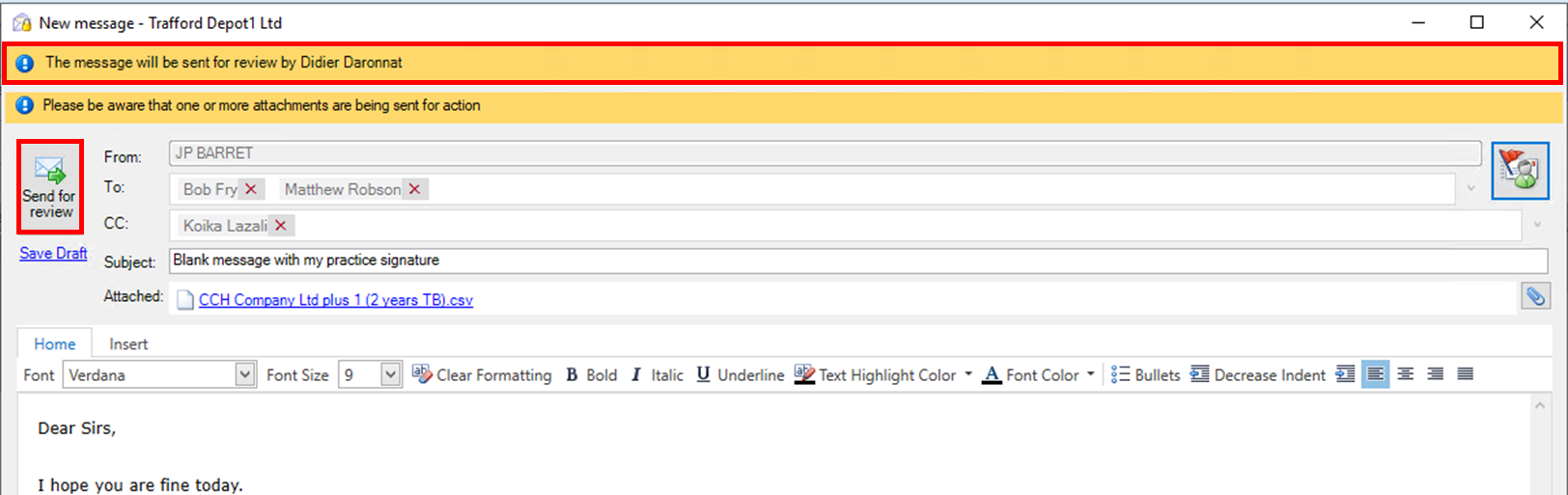Maximize the New message window
This screenshot has height=495, width=1568.
pyautogui.click(x=1476, y=22)
